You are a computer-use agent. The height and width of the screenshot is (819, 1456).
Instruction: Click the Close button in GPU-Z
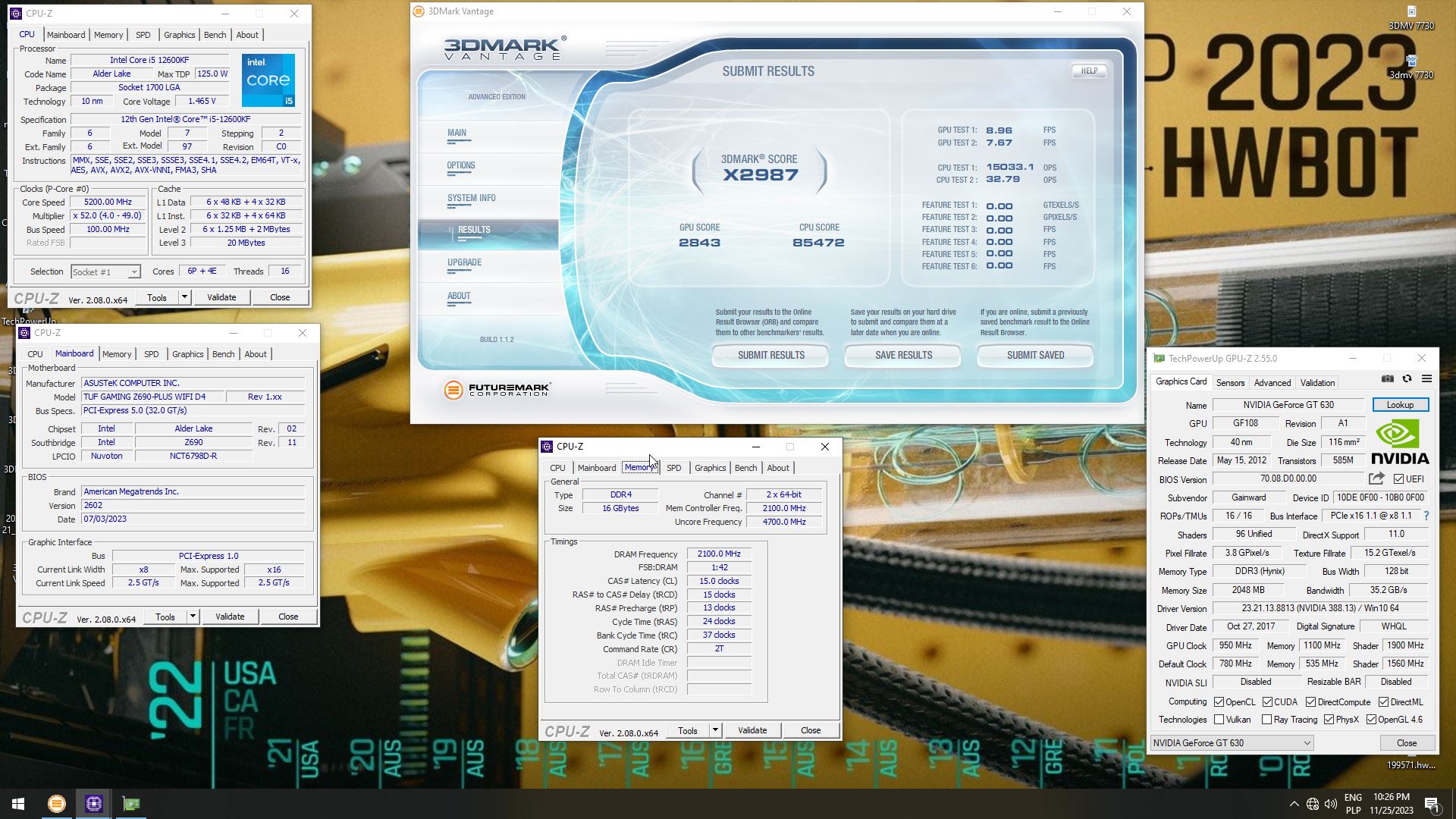click(1406, 743)
